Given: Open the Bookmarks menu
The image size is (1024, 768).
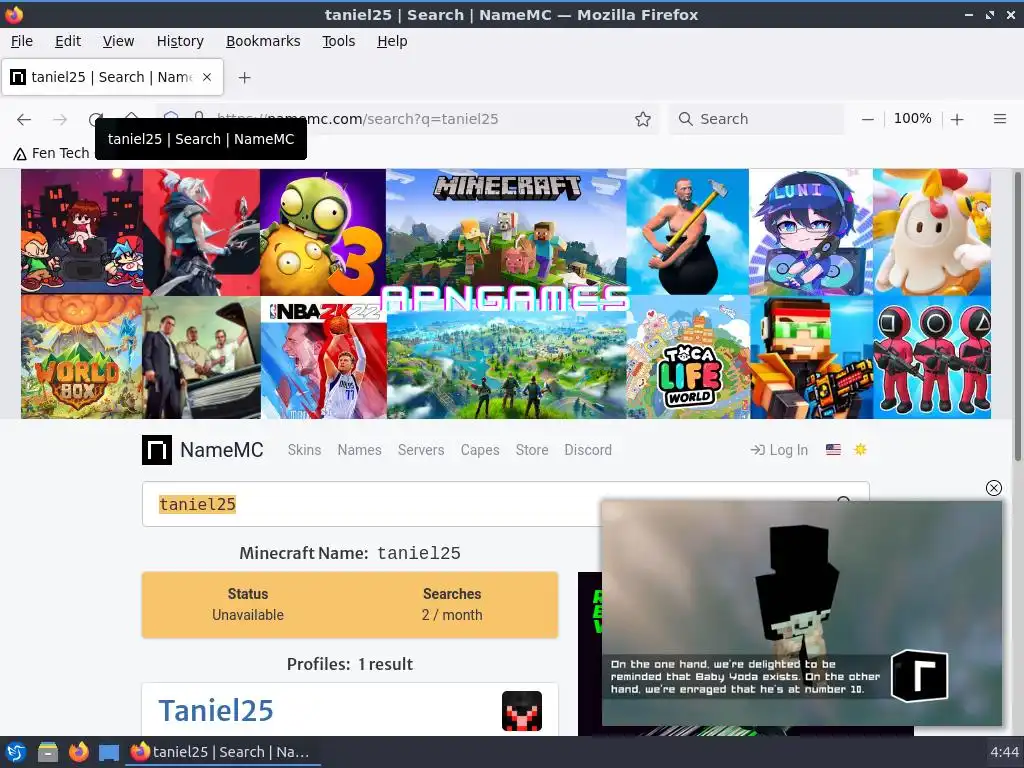Looking at the screenshot, I should click(x=263, y=41).
